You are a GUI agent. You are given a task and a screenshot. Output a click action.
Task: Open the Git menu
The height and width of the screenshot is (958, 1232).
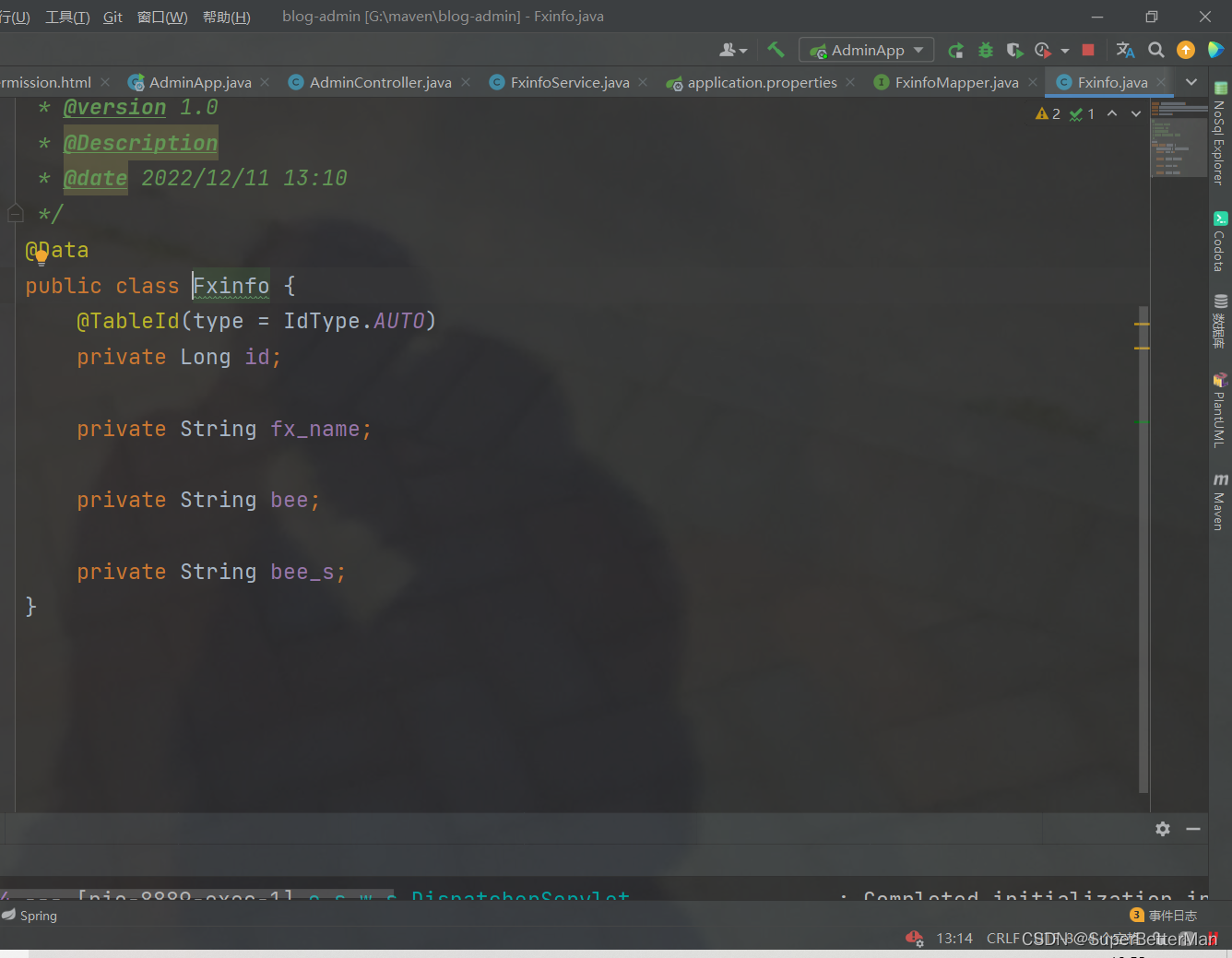click(113, 17)
